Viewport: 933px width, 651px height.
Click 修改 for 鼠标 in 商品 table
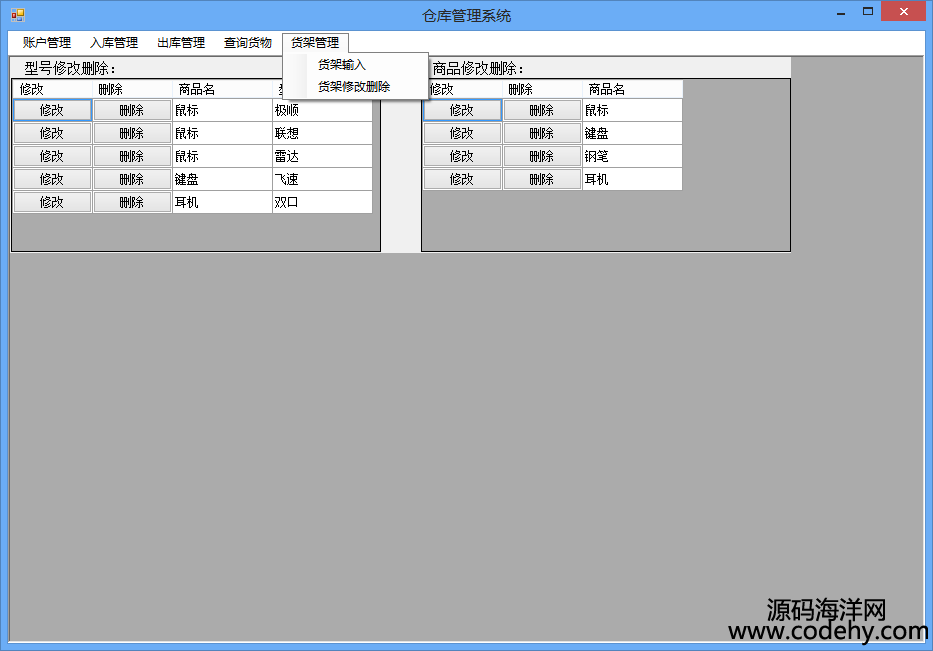(462, 110)
